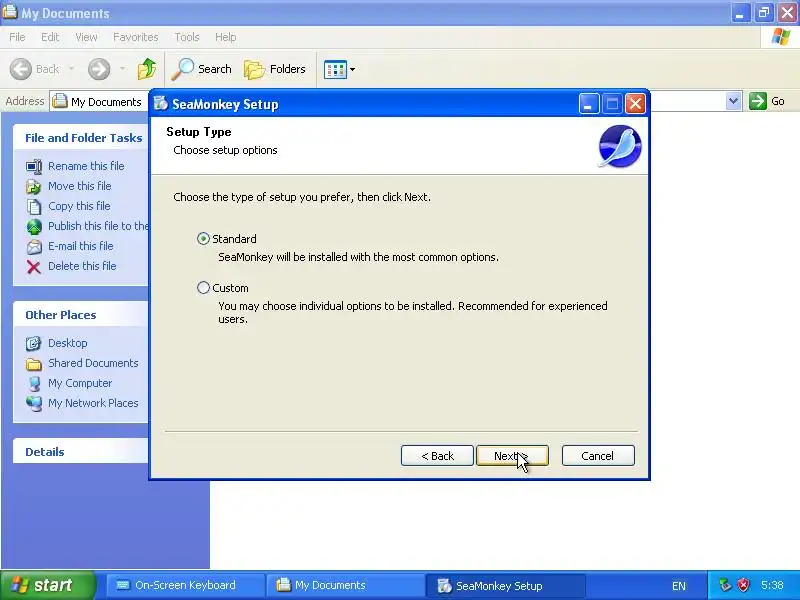
Task: Click the move-file icon in File Tasks
Action: click(34, 186)
